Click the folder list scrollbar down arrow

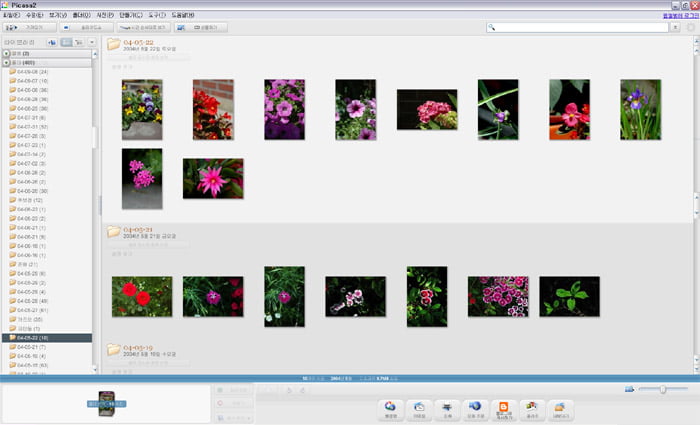coord(95,370)
